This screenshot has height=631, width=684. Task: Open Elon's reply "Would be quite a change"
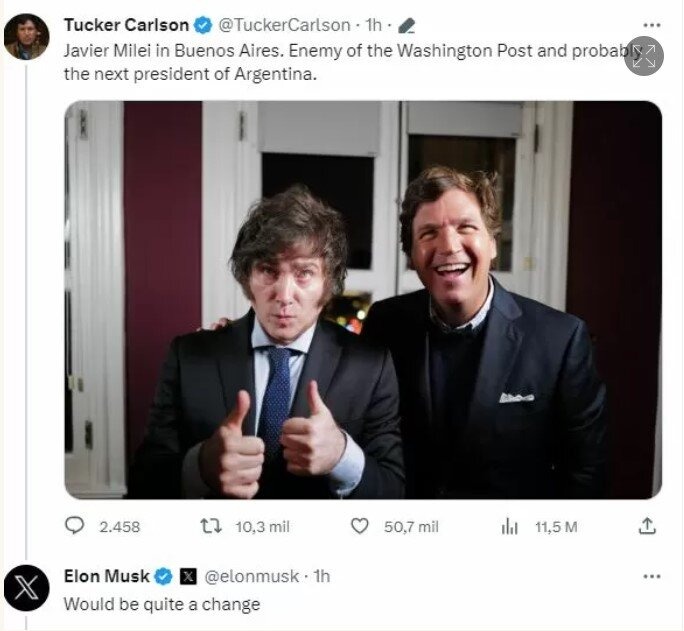coord(162,604)
